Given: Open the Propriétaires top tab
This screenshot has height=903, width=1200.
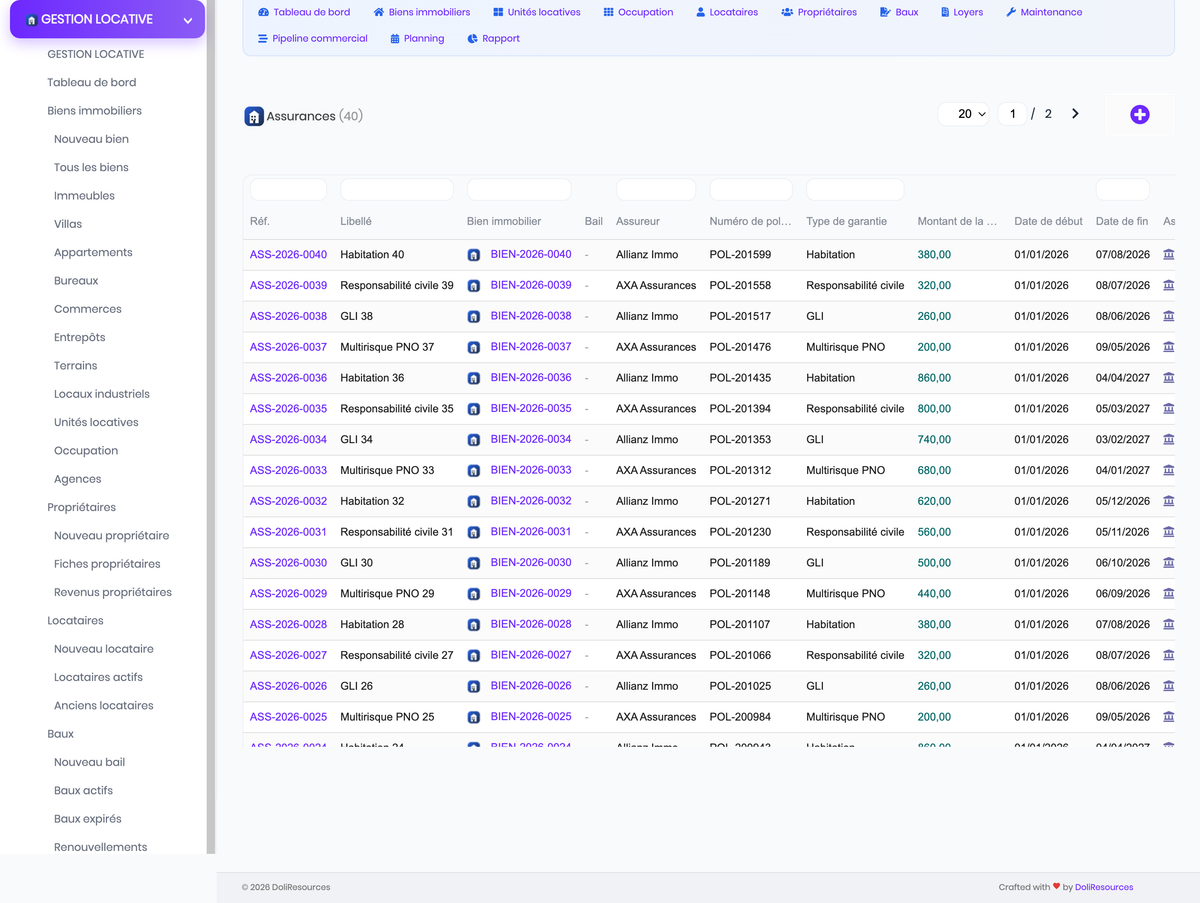Looking at the screenshot, I should [x=819, y=12].
